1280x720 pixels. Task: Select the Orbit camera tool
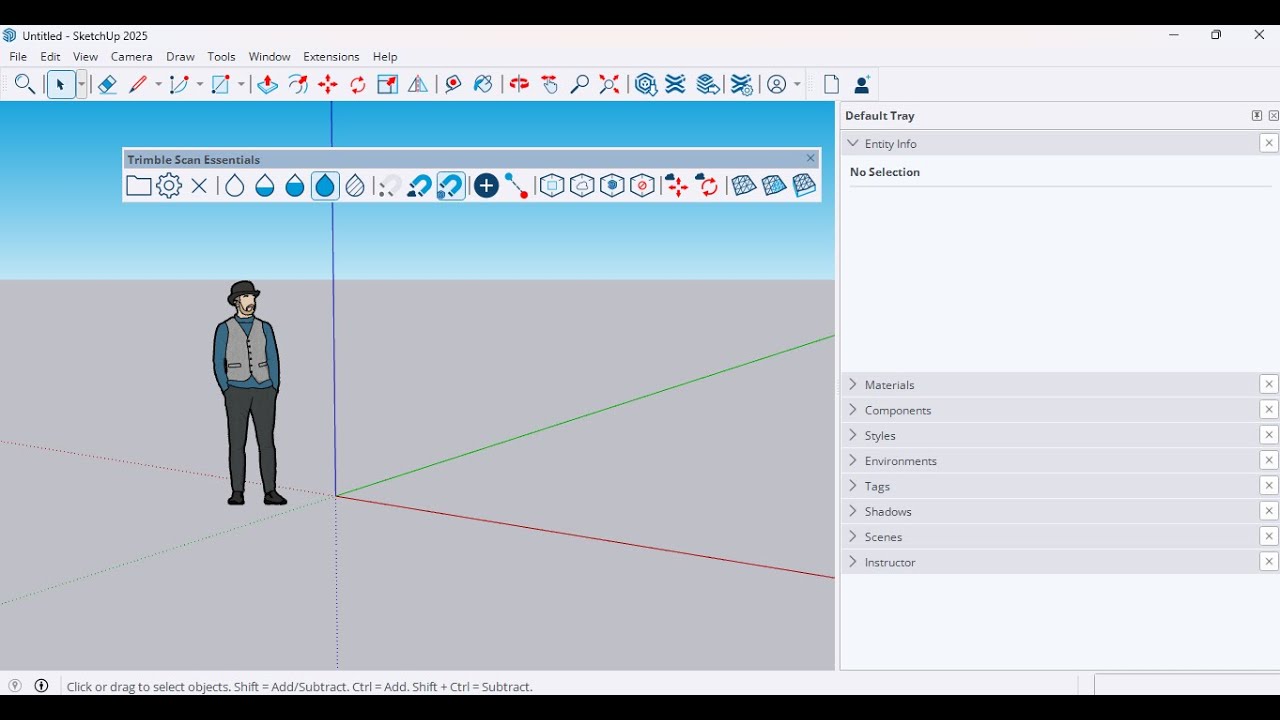pos(519,85)
